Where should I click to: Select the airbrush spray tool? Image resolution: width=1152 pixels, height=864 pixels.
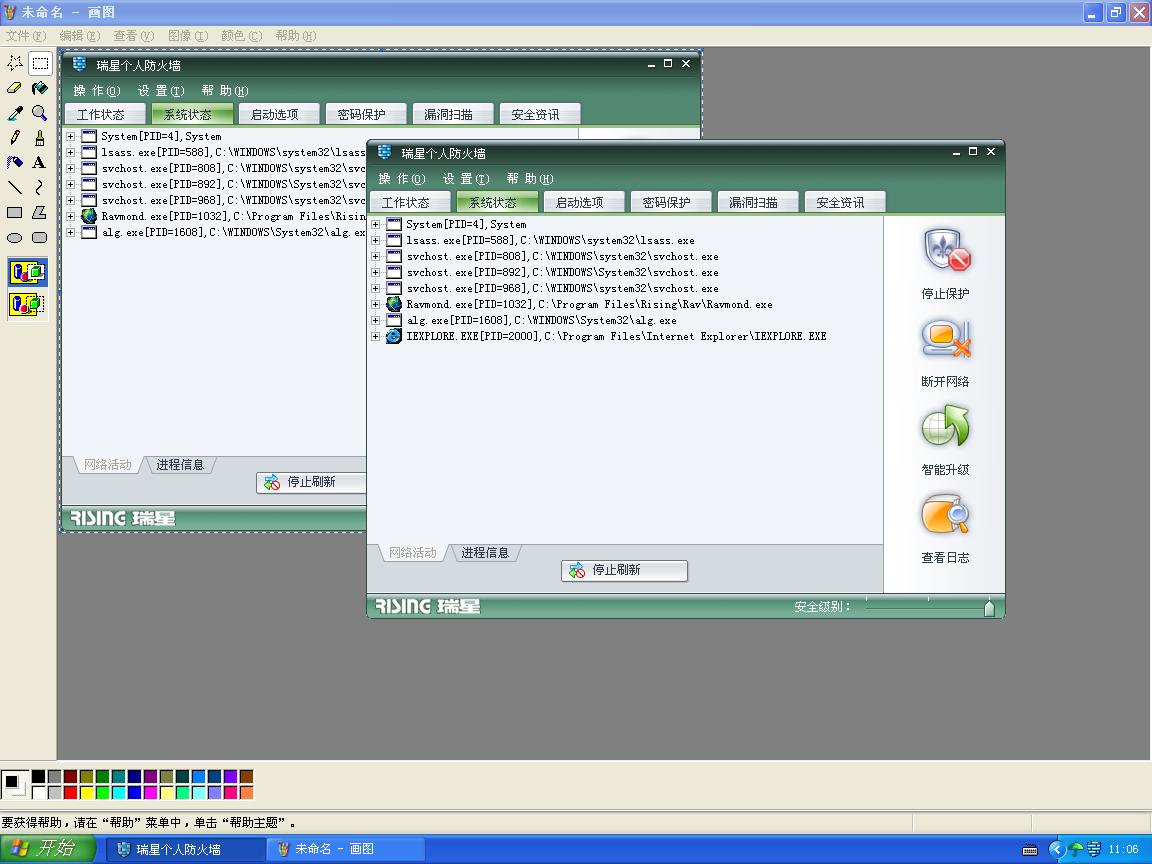pos(15,162)
